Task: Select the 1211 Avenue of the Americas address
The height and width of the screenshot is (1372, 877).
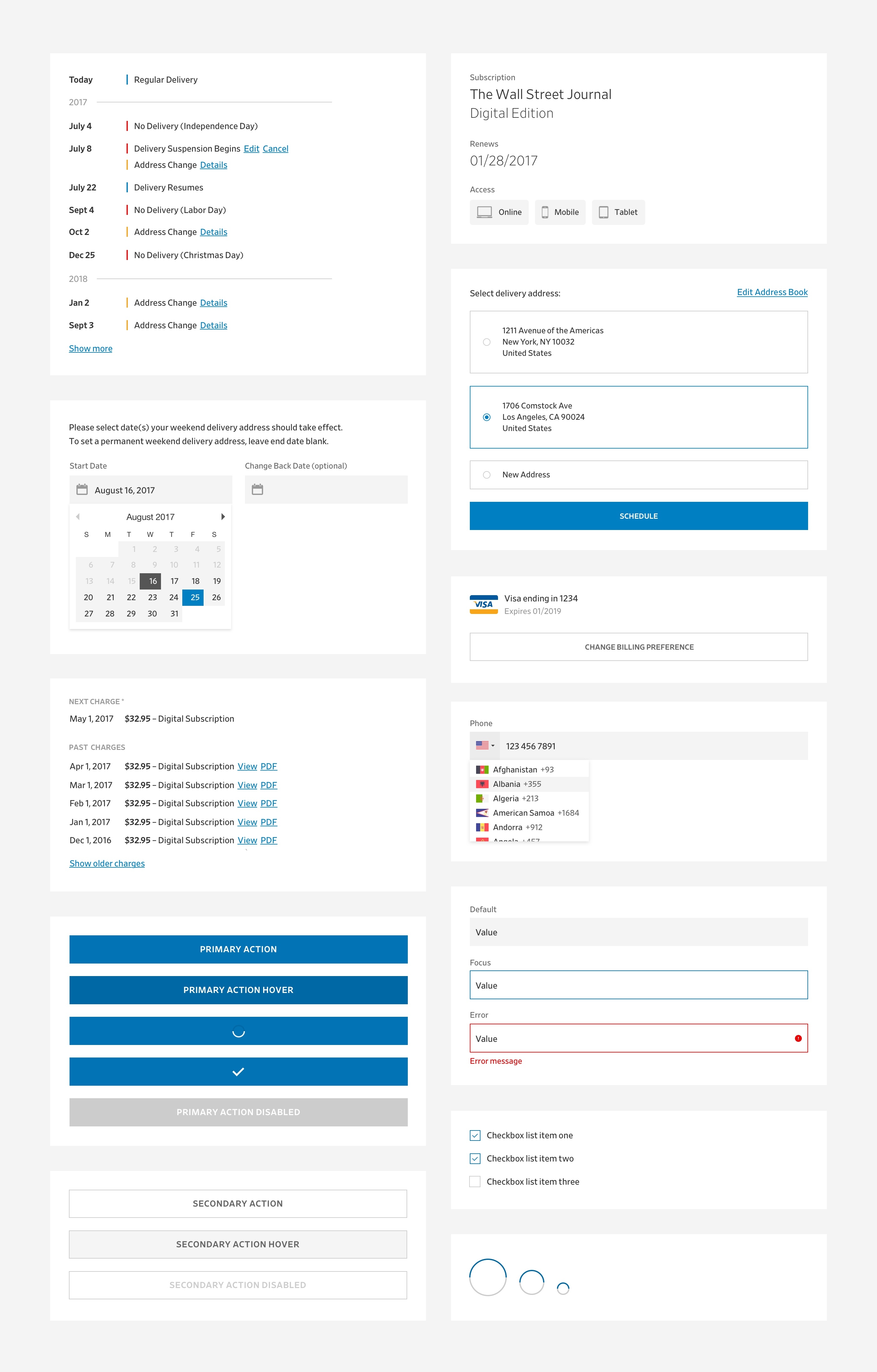Action: click(x=486, y=342)
